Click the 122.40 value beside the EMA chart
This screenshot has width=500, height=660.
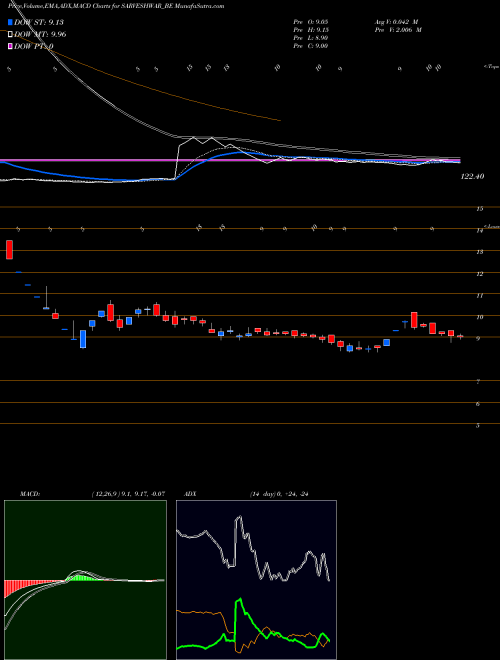[x=472, y=176]
